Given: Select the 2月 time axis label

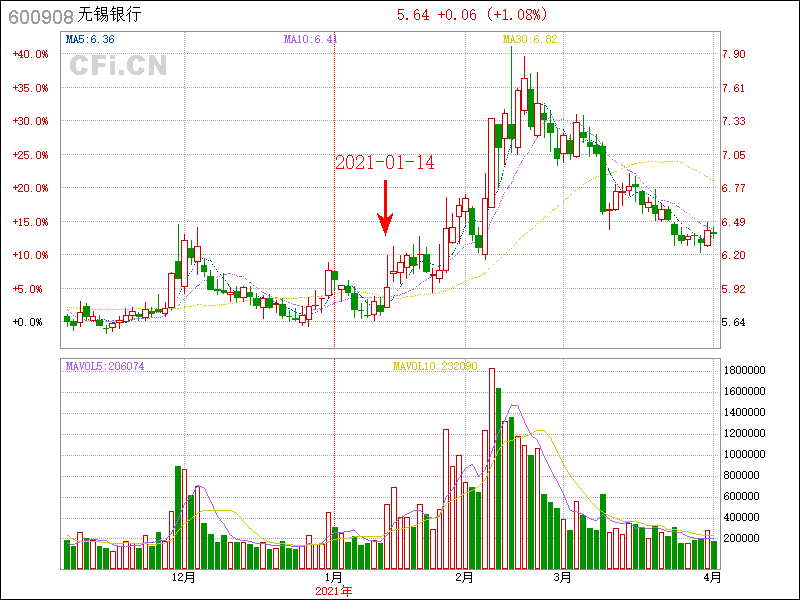Looking at the screenshot, I should pos(463,578).
